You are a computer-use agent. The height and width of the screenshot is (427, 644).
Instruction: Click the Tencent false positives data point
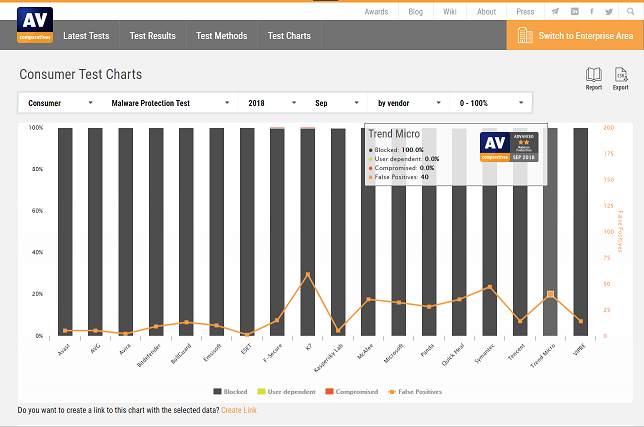point(520,321)
